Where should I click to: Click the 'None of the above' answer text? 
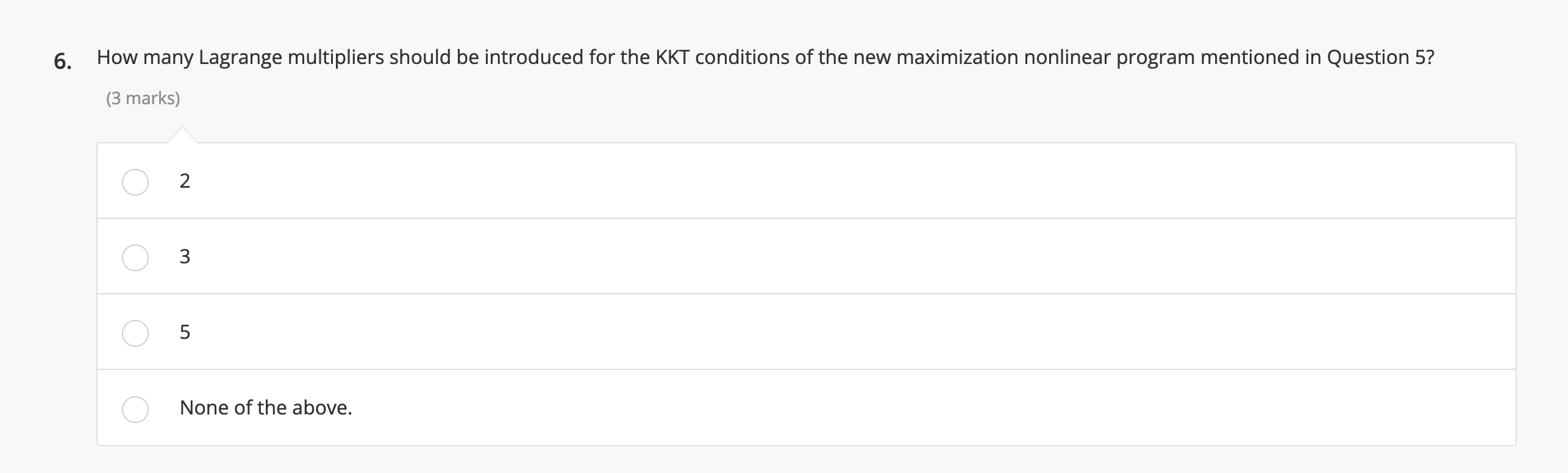pos(266,408)
